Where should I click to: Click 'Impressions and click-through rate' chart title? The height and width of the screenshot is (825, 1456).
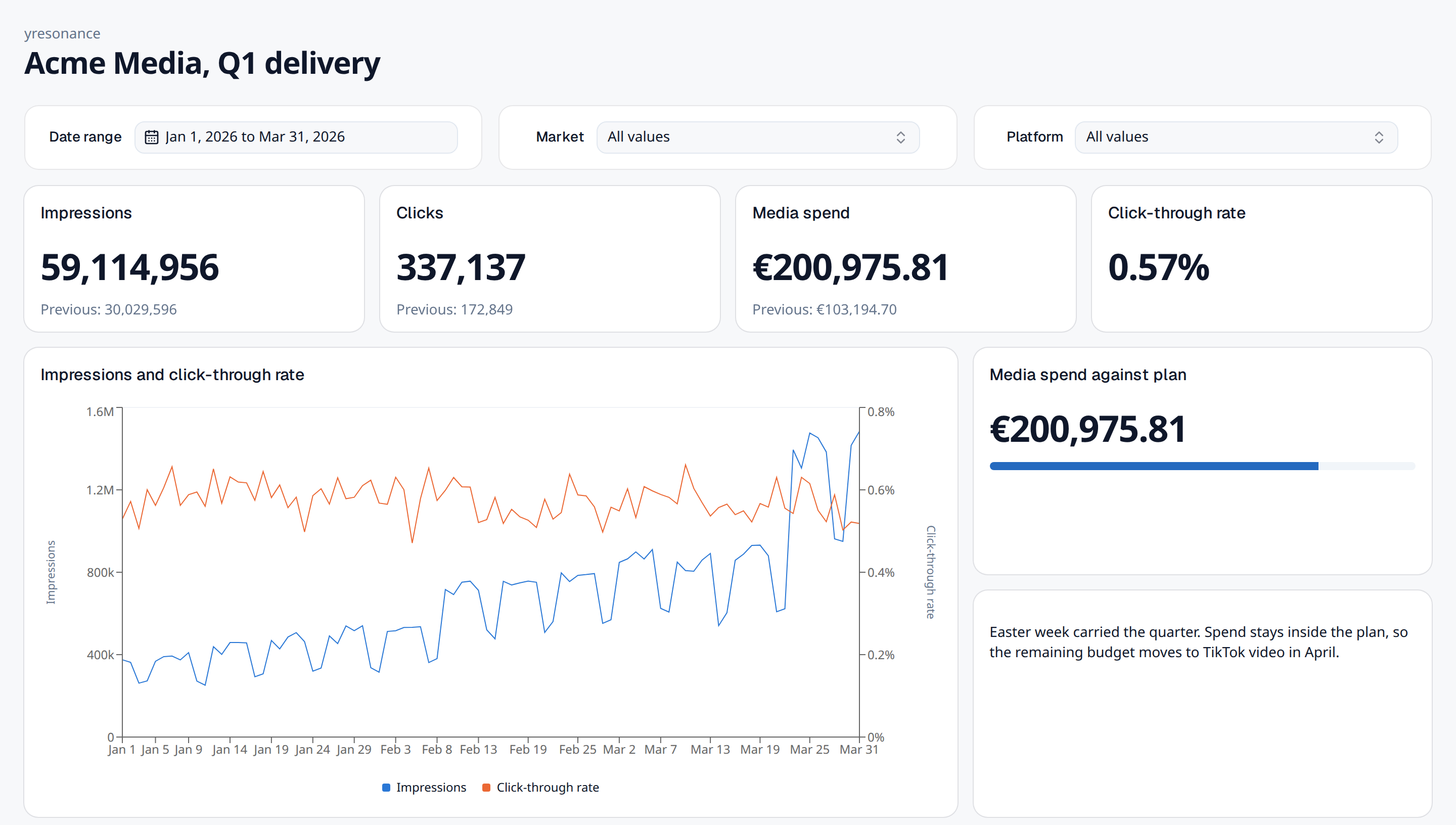[172, 375]
